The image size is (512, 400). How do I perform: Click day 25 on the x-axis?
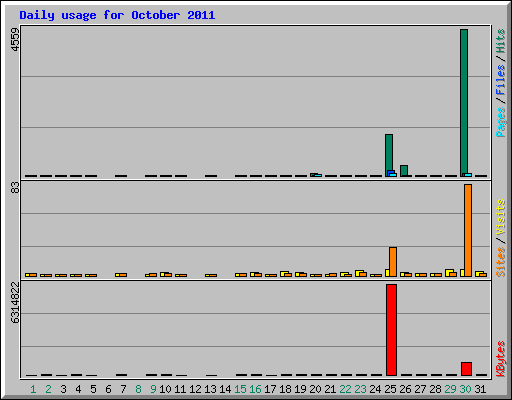(390, 389)
